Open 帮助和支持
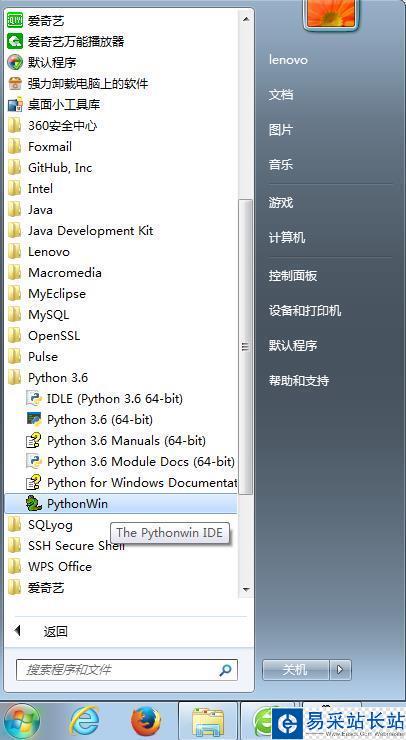This screenshot has height=740, width=406. (299, 380)
